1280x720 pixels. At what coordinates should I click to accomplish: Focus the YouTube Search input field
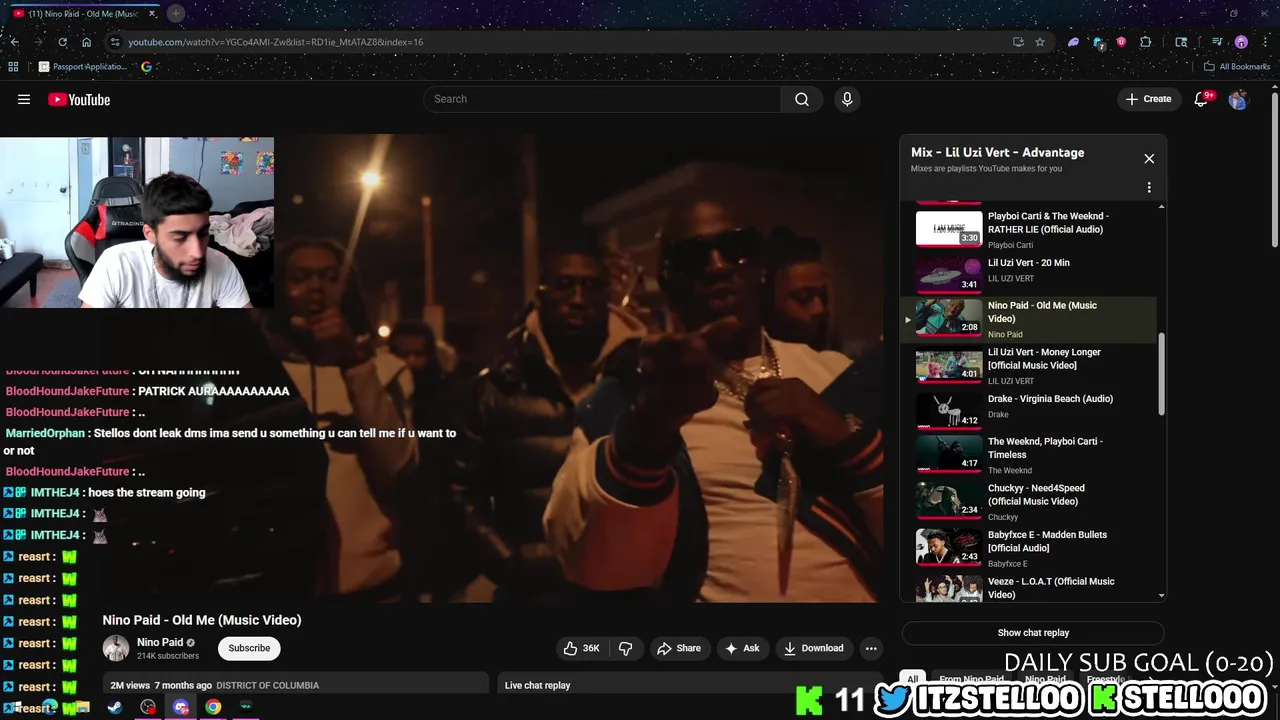pos(602,99)
